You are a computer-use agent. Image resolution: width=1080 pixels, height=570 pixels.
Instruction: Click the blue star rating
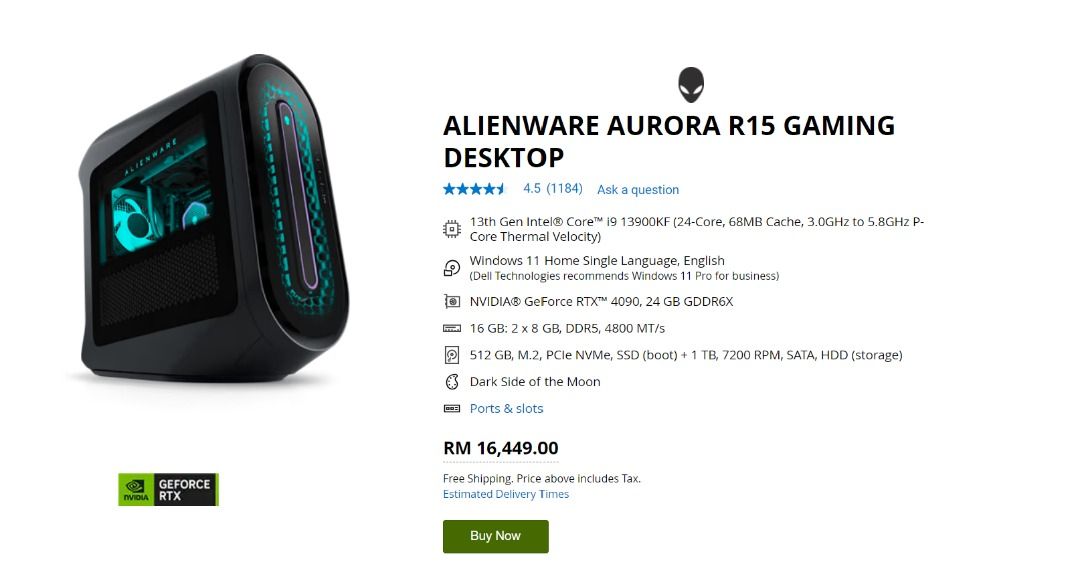(x=475, y=189)
